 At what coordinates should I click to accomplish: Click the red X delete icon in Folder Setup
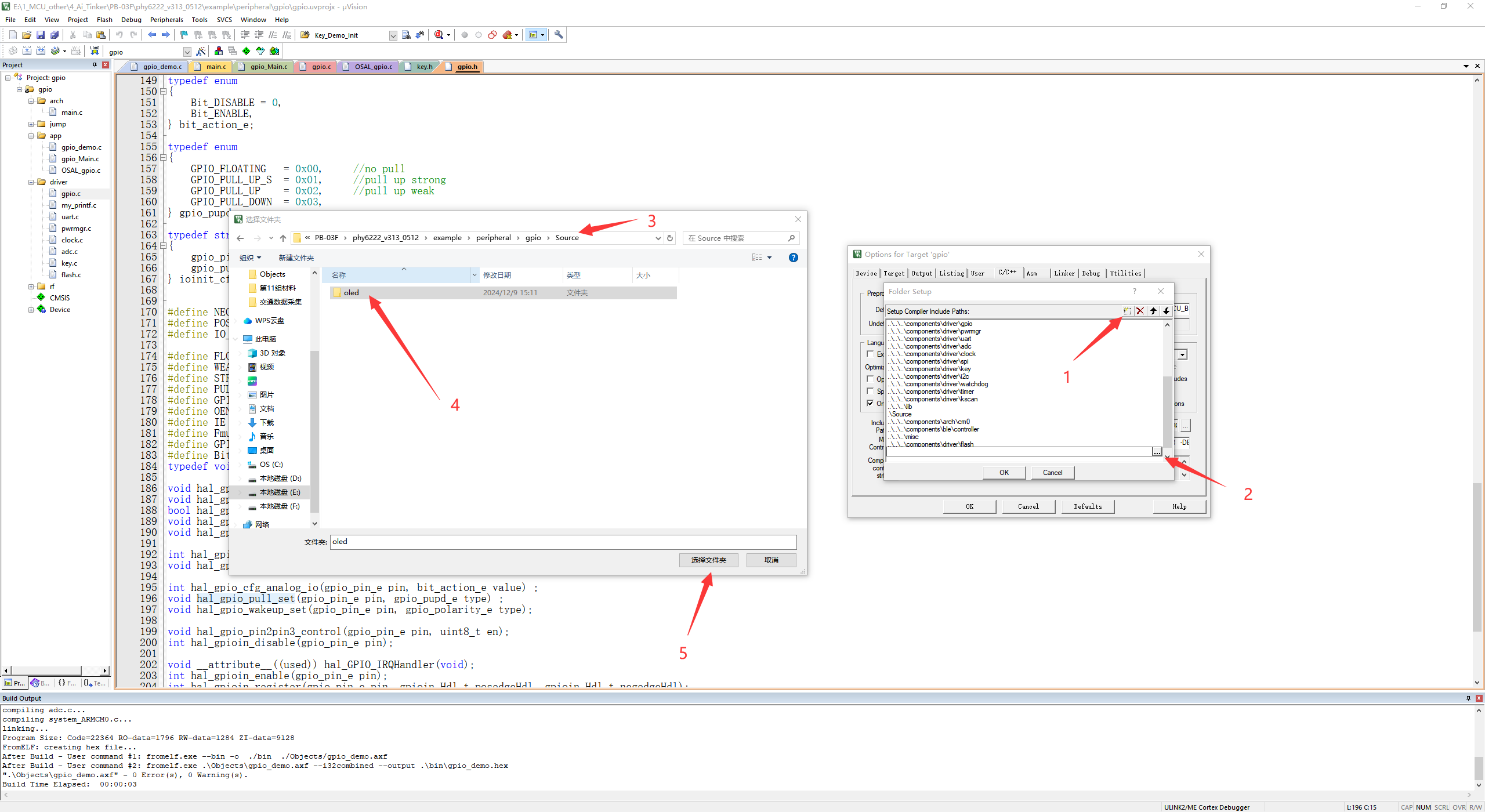click(x=1140, y=311)
